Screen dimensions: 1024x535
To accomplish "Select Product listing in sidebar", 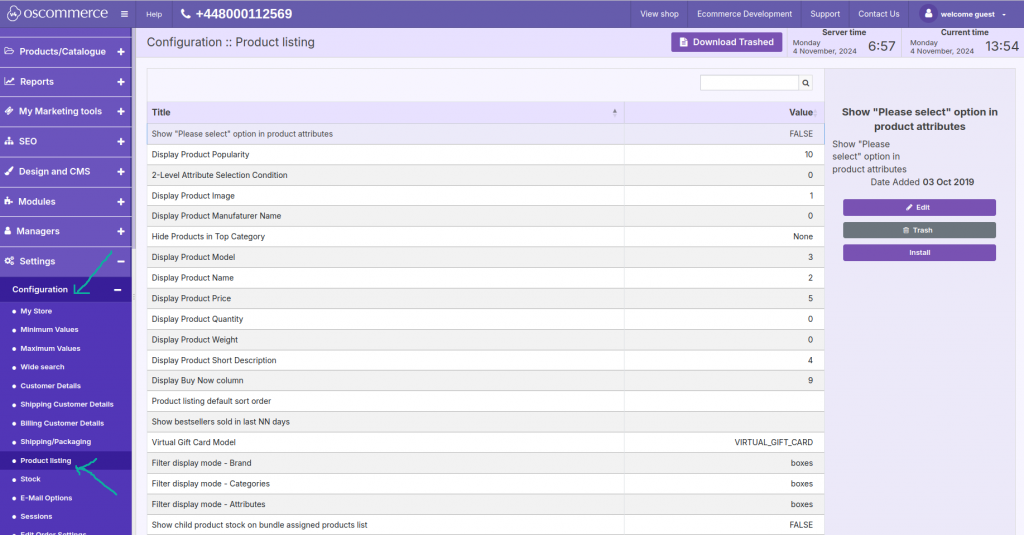I will pos(46,461).
